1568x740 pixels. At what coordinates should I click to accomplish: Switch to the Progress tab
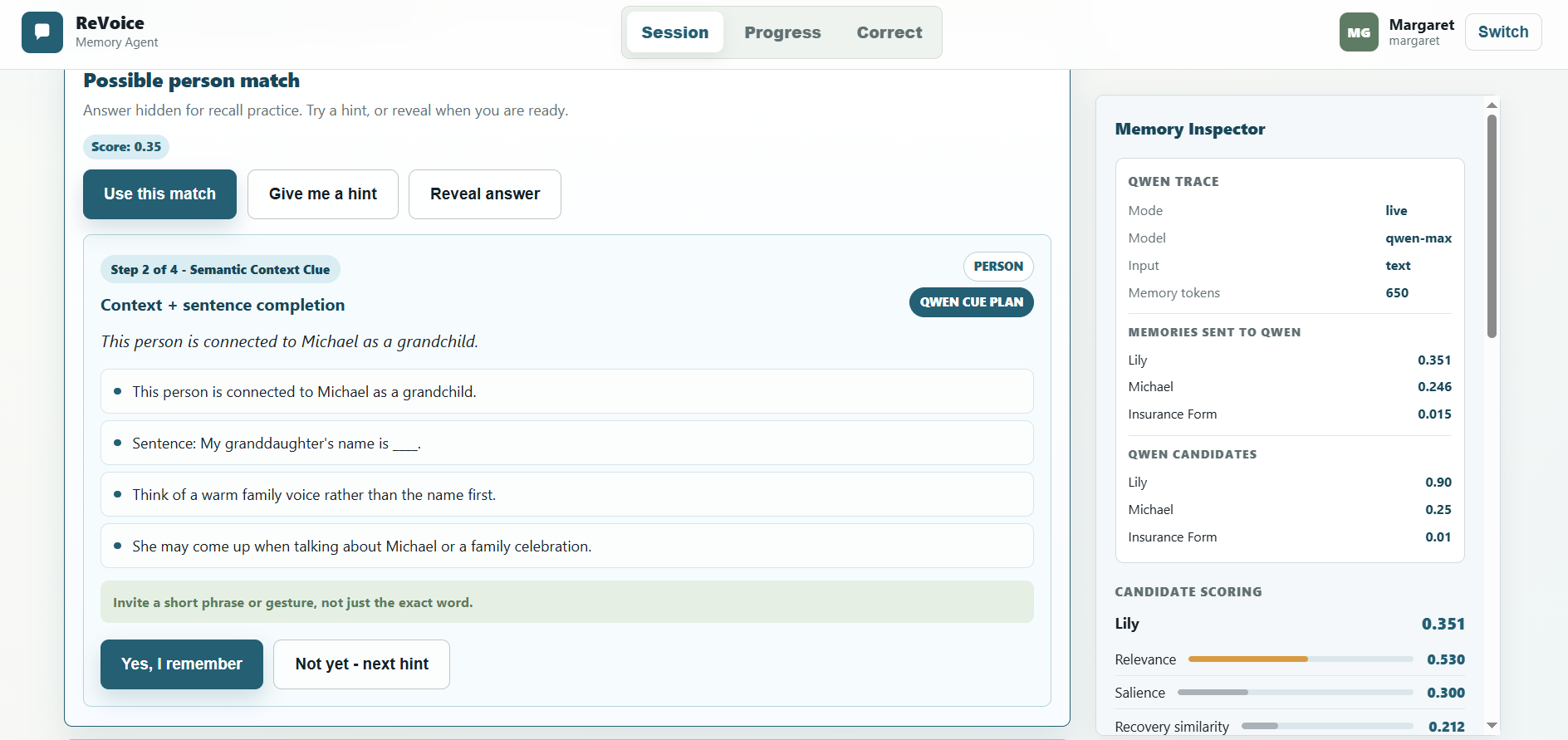782,32
